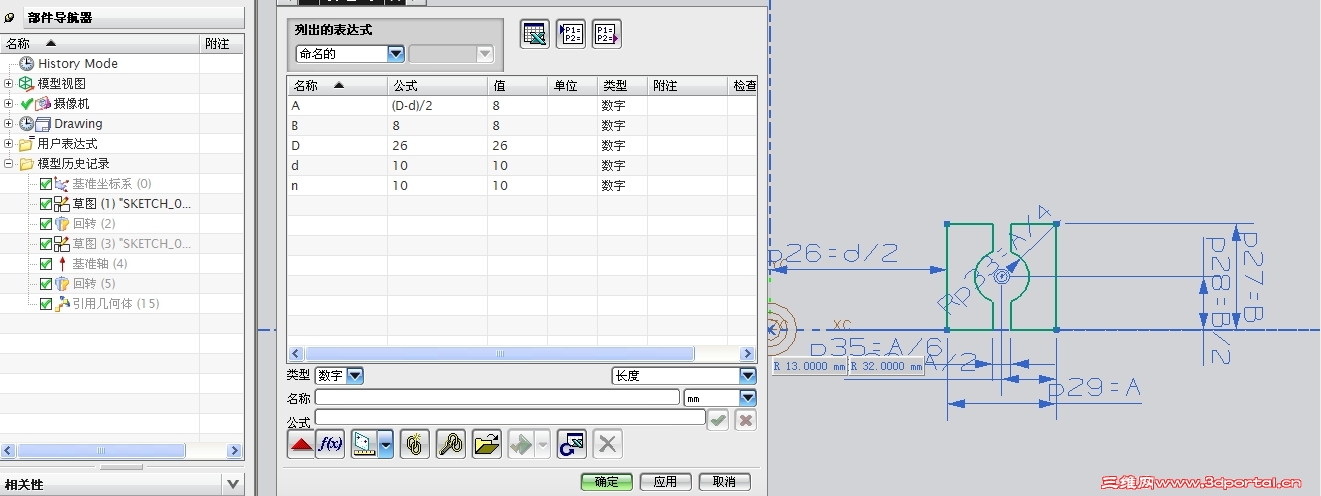The height and width of the screenshot is (496, 1321).
Task: Open the f(x) functions tool
Action: 330,444
